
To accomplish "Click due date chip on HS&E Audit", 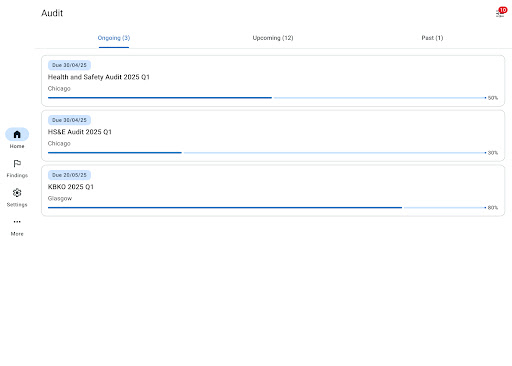I will tap(69, 120).
